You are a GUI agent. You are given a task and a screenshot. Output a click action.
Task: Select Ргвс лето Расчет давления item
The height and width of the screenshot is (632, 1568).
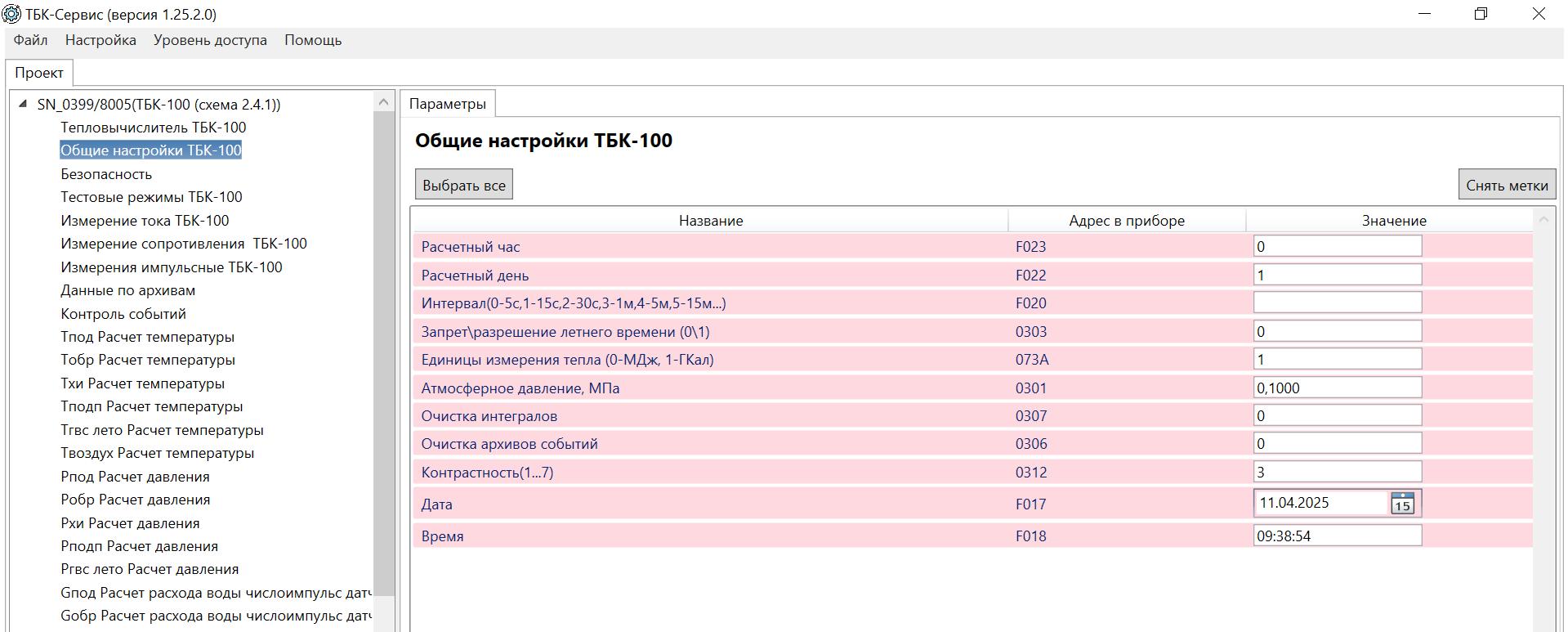[150, 569]
